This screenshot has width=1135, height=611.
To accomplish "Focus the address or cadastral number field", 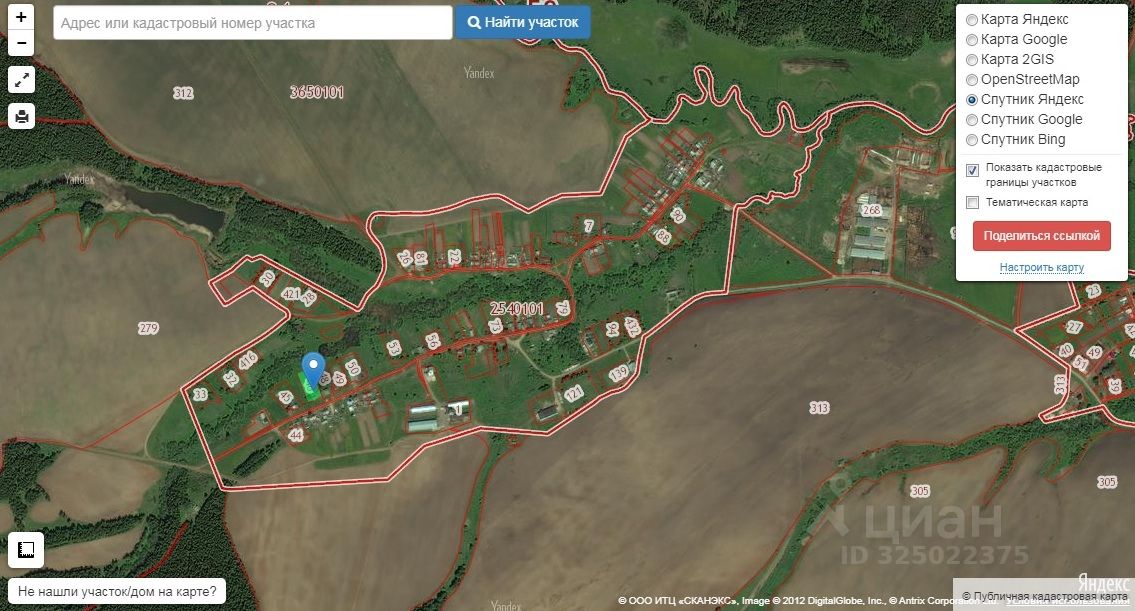I will pos(253,23).
